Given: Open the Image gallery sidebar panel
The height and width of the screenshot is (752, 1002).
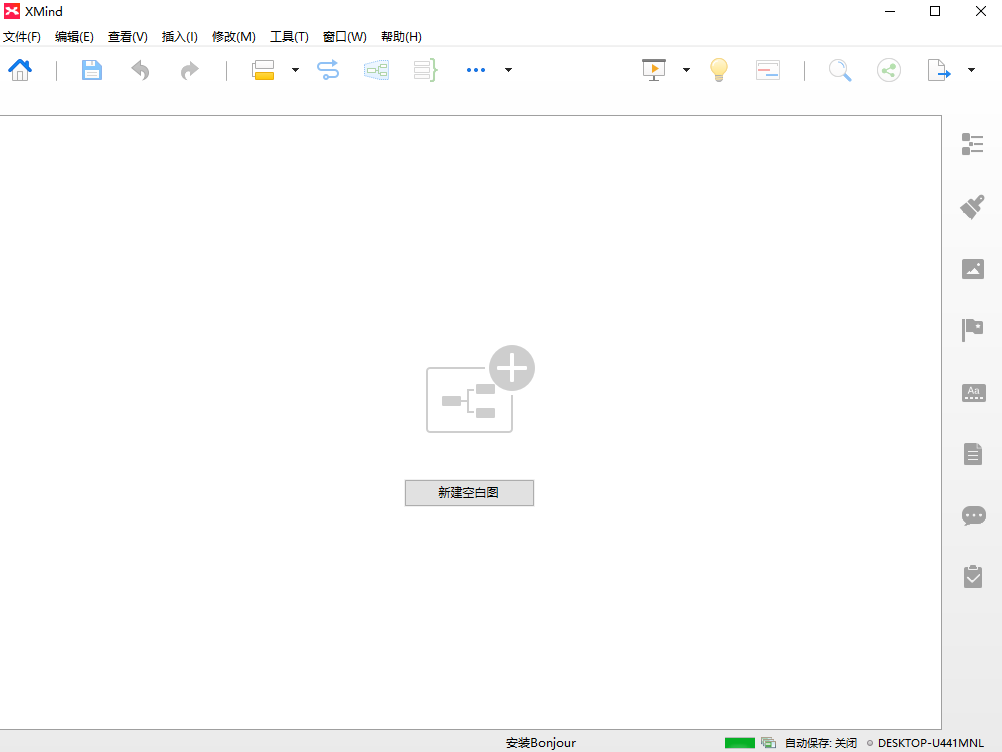Looking at the screenshot, I should (973, 269).
